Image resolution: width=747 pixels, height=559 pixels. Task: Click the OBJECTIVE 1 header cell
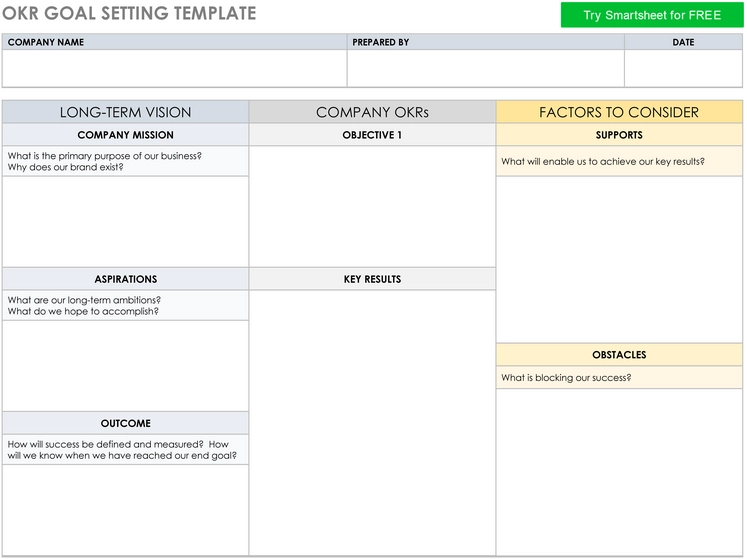[x=372, y=135]
